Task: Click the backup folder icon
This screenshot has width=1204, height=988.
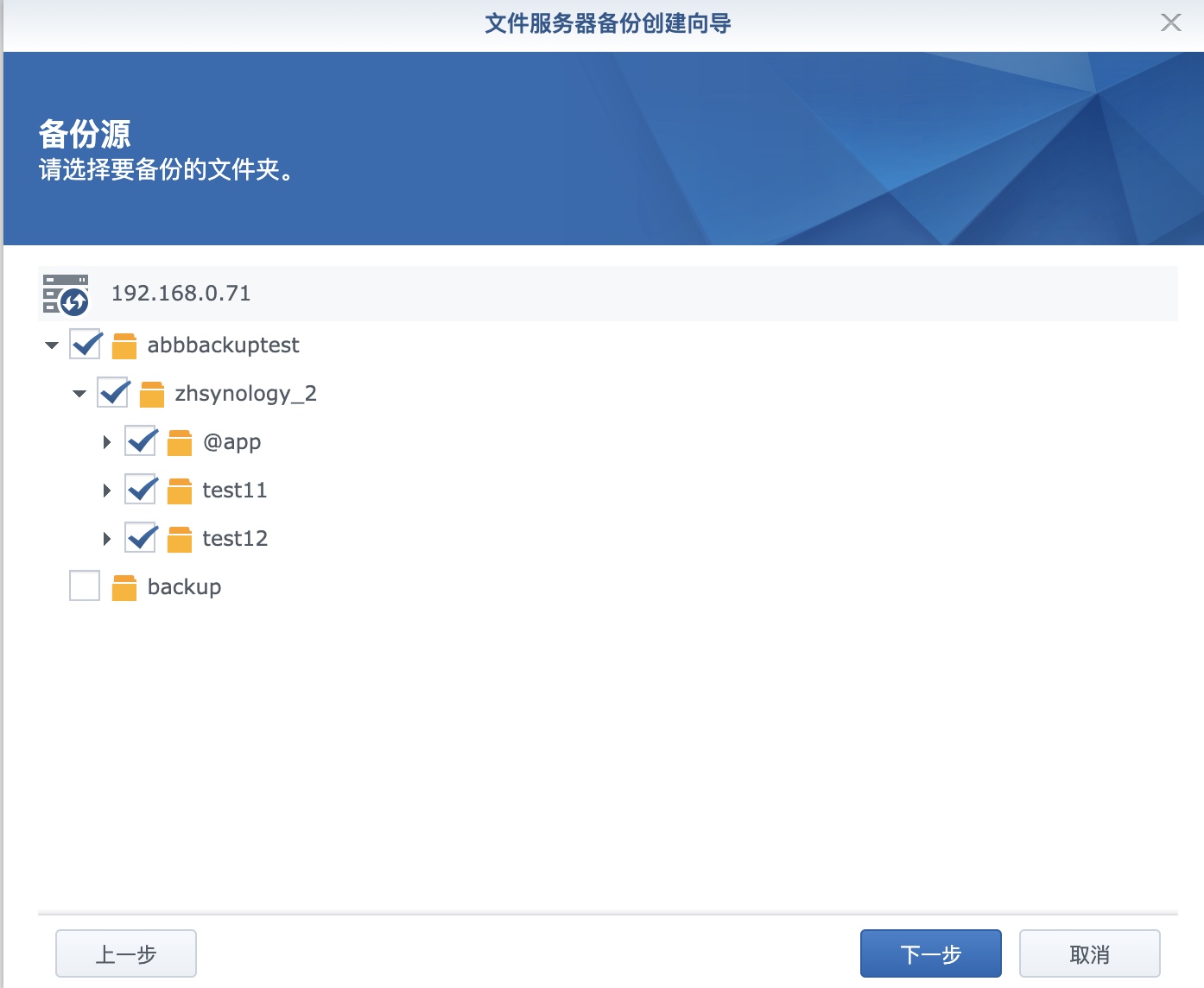Action: 124,587
